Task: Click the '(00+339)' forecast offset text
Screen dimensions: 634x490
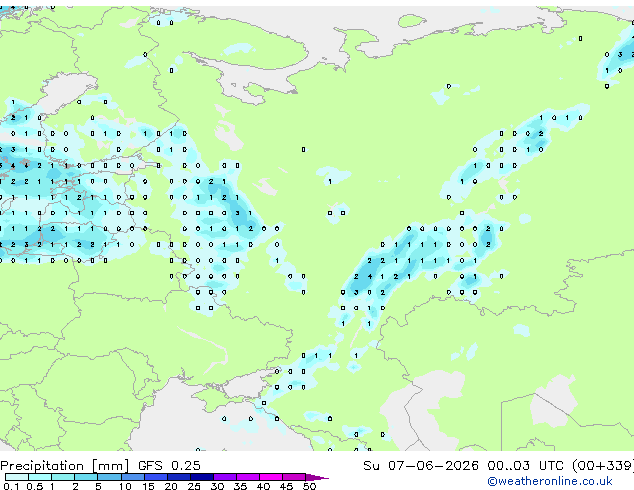Action: (x=603, y=466)
